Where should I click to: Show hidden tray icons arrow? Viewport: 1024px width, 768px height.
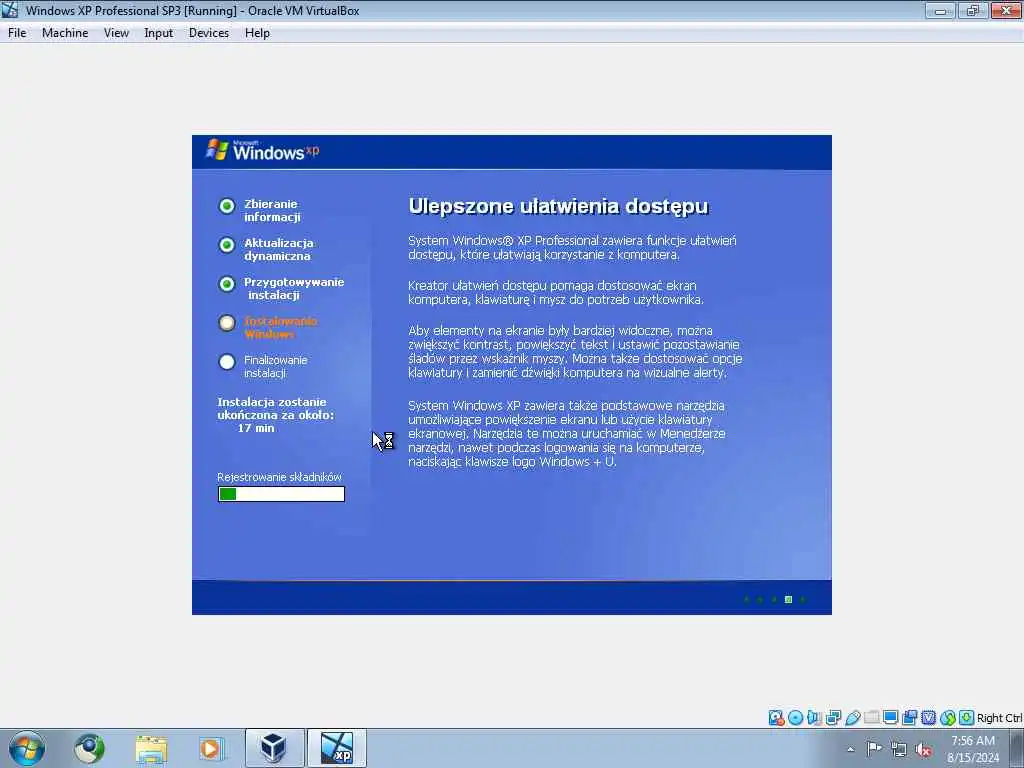[850, 749]
